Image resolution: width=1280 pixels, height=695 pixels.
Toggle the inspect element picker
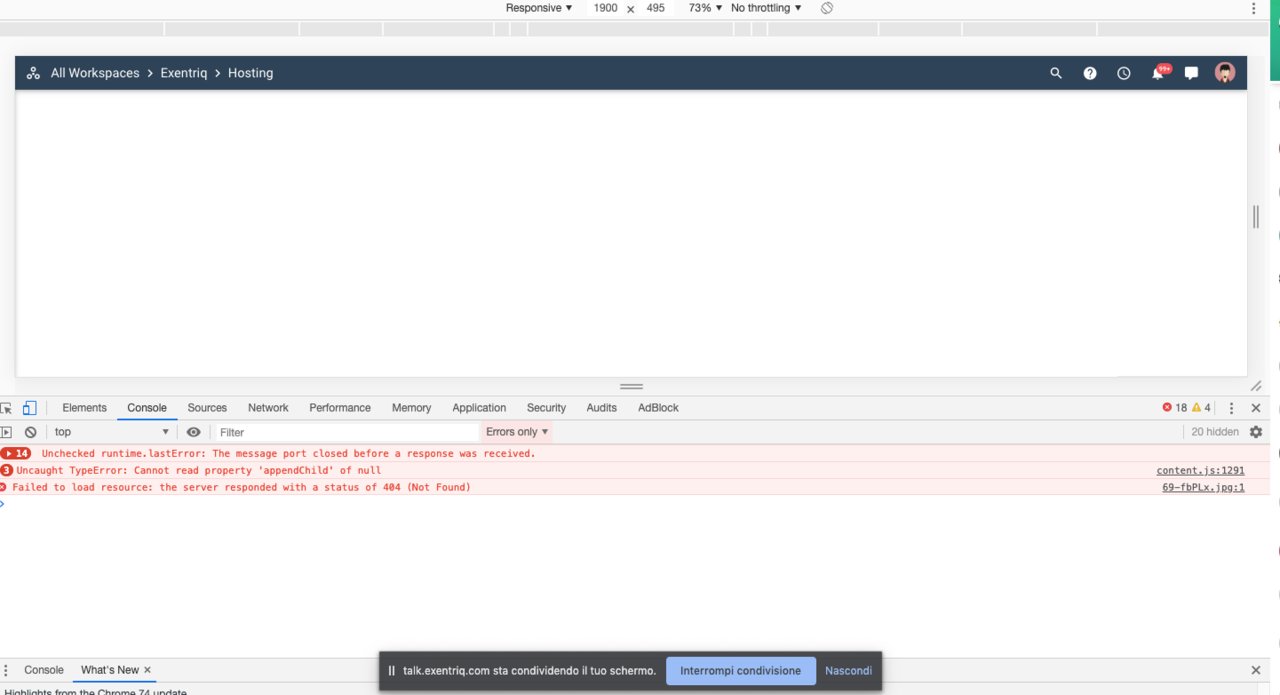7,408
